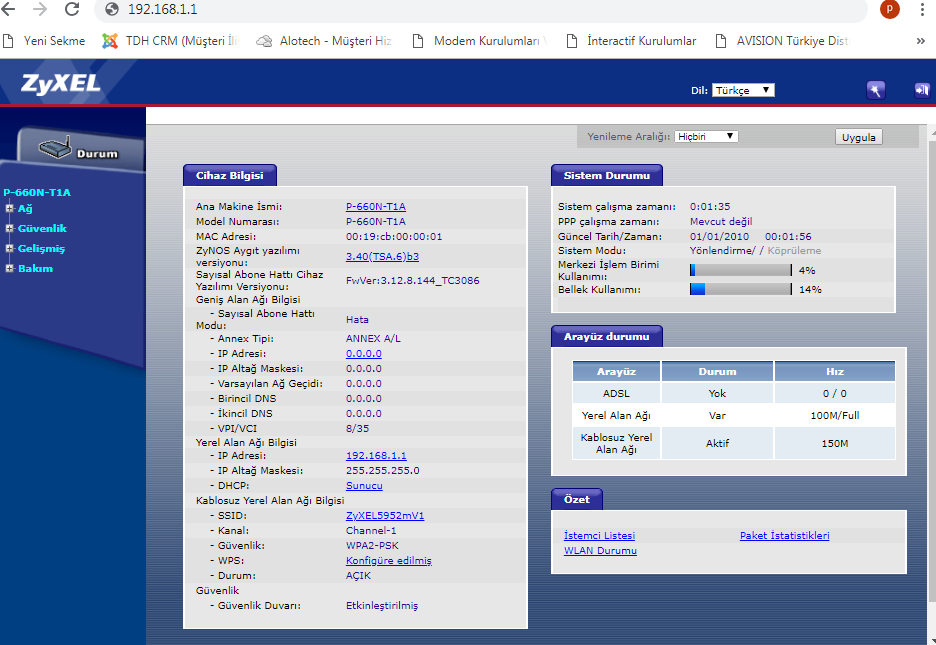
Task: Click the Durum table header
Action: (x=718, y=372)
